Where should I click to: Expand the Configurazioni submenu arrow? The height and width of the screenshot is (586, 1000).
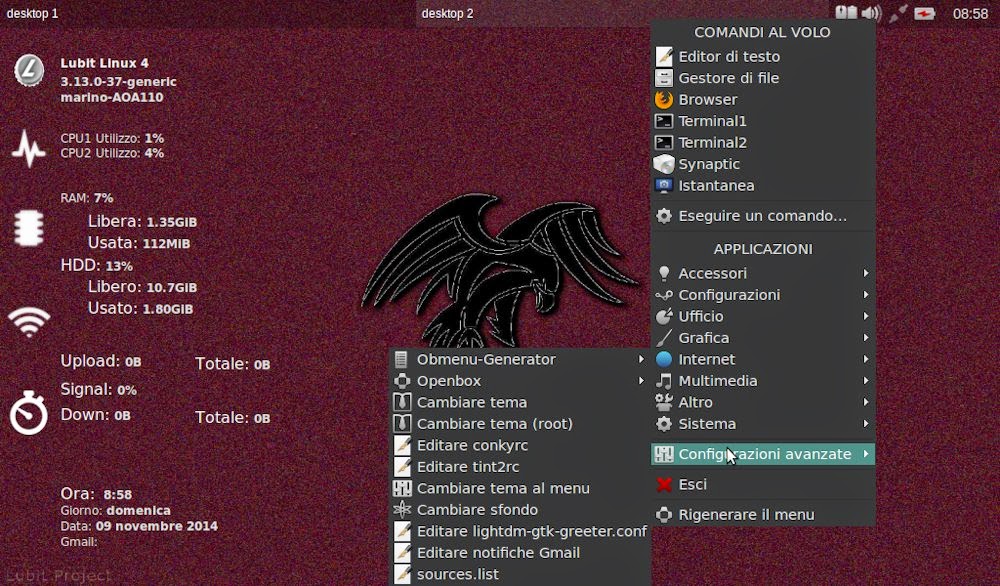(865, 295)
